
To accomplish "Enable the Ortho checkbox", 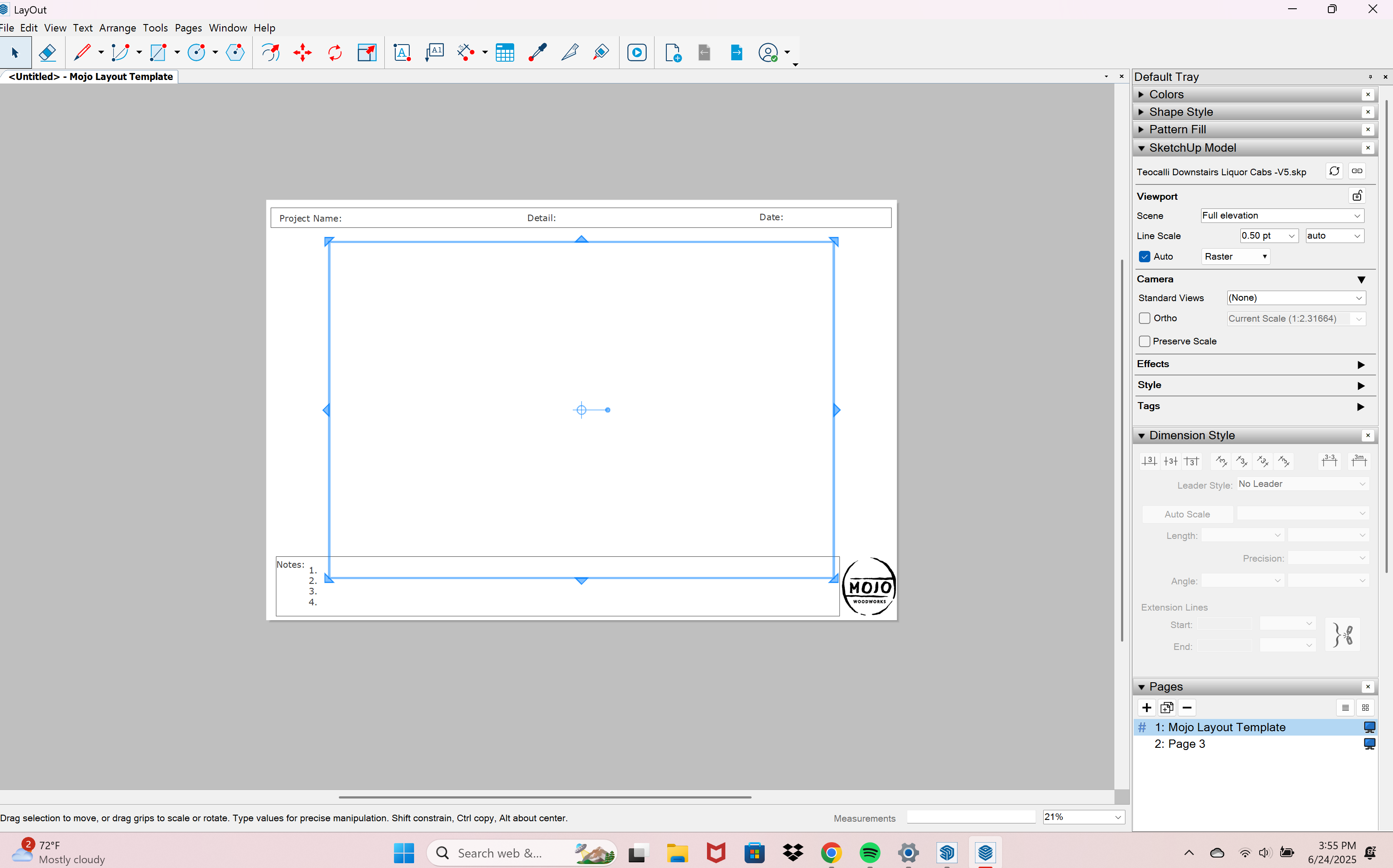I will click(1144, 318).
